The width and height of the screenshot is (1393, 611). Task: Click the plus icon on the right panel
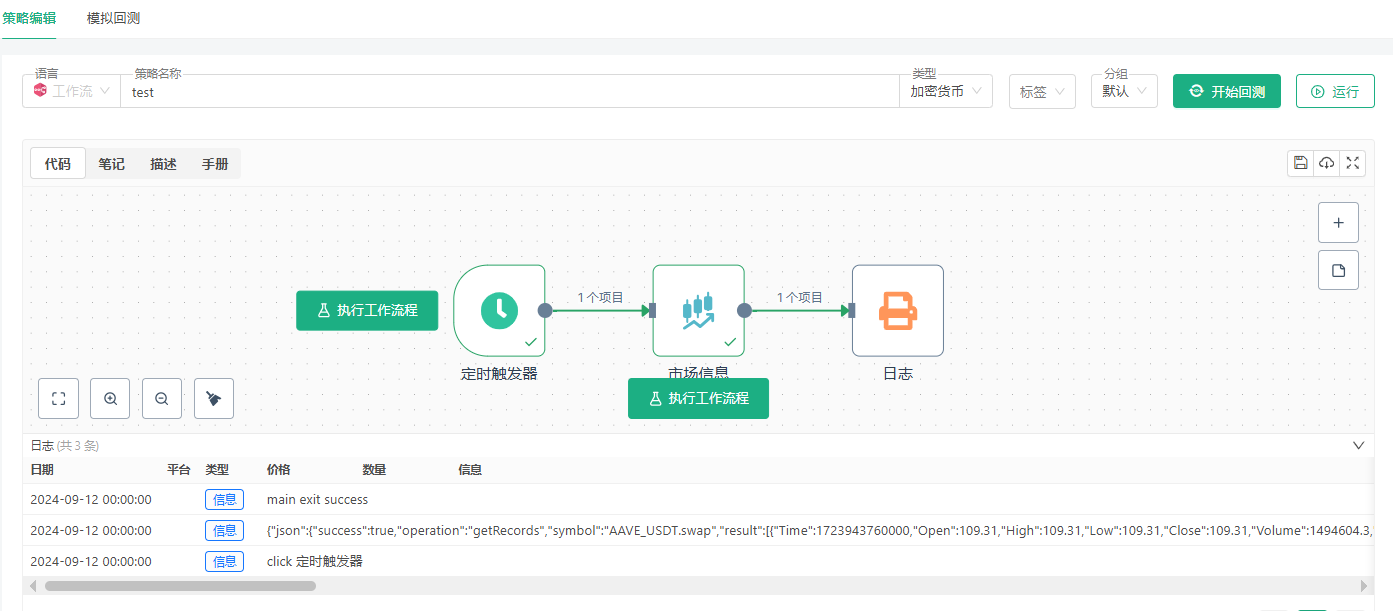click(x=1338, y=221)
